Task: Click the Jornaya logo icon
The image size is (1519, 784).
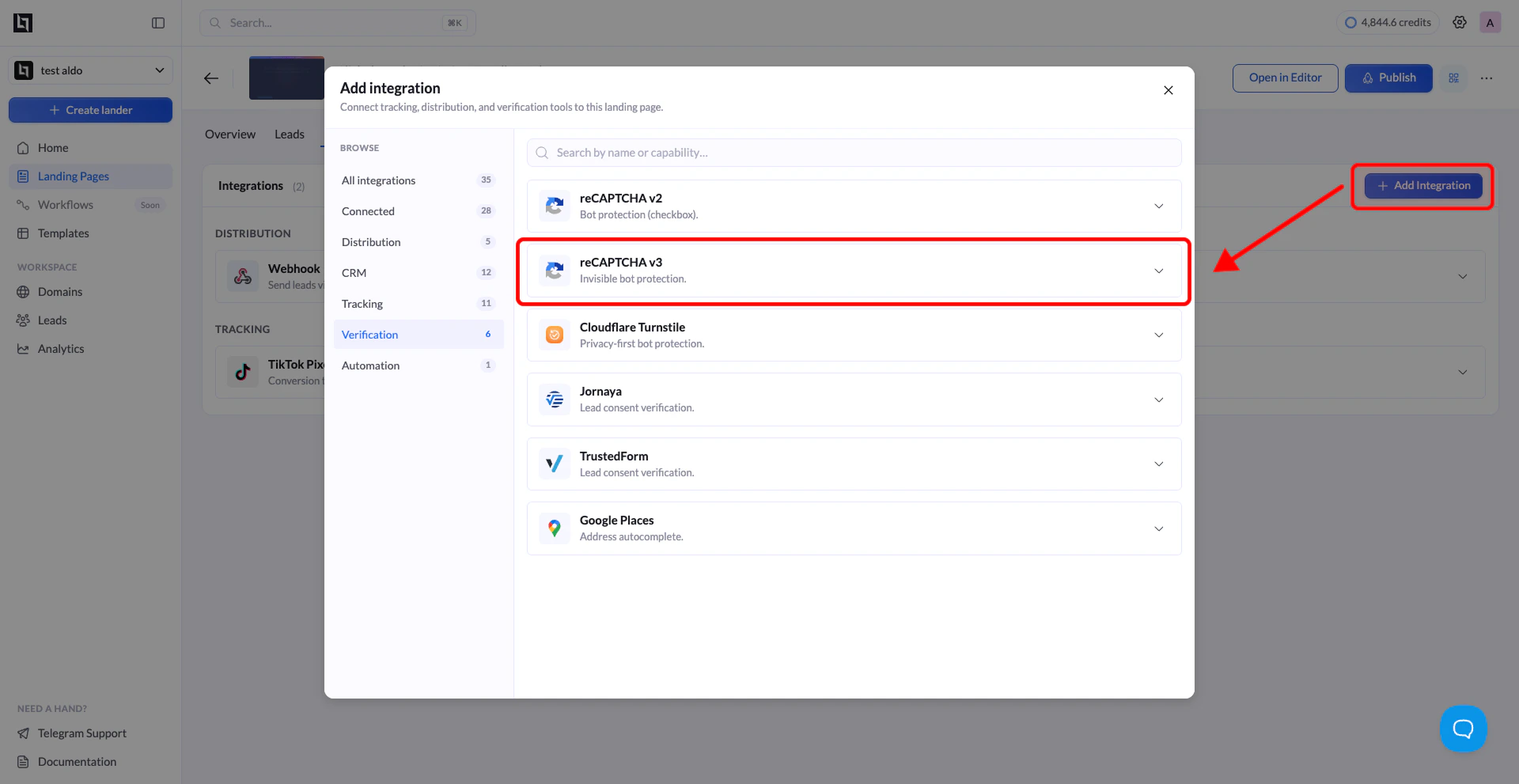Action: [x=555, y=400]
